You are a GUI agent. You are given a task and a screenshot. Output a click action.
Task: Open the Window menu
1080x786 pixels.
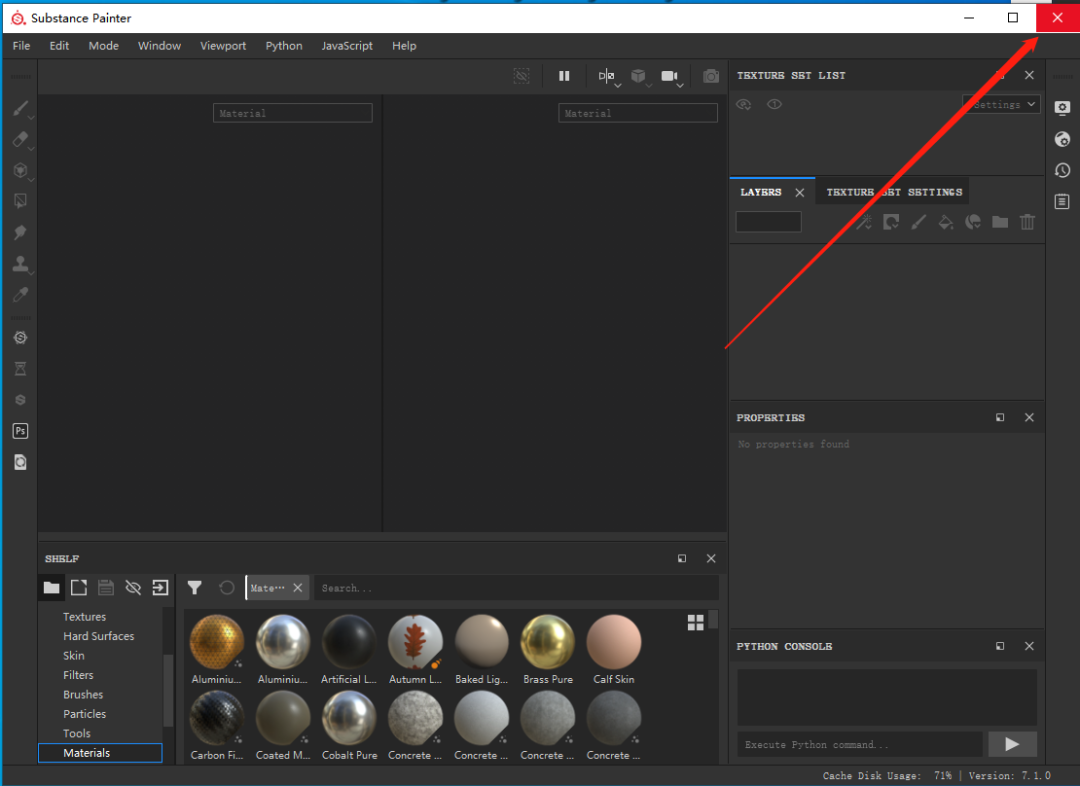(159, 45)
